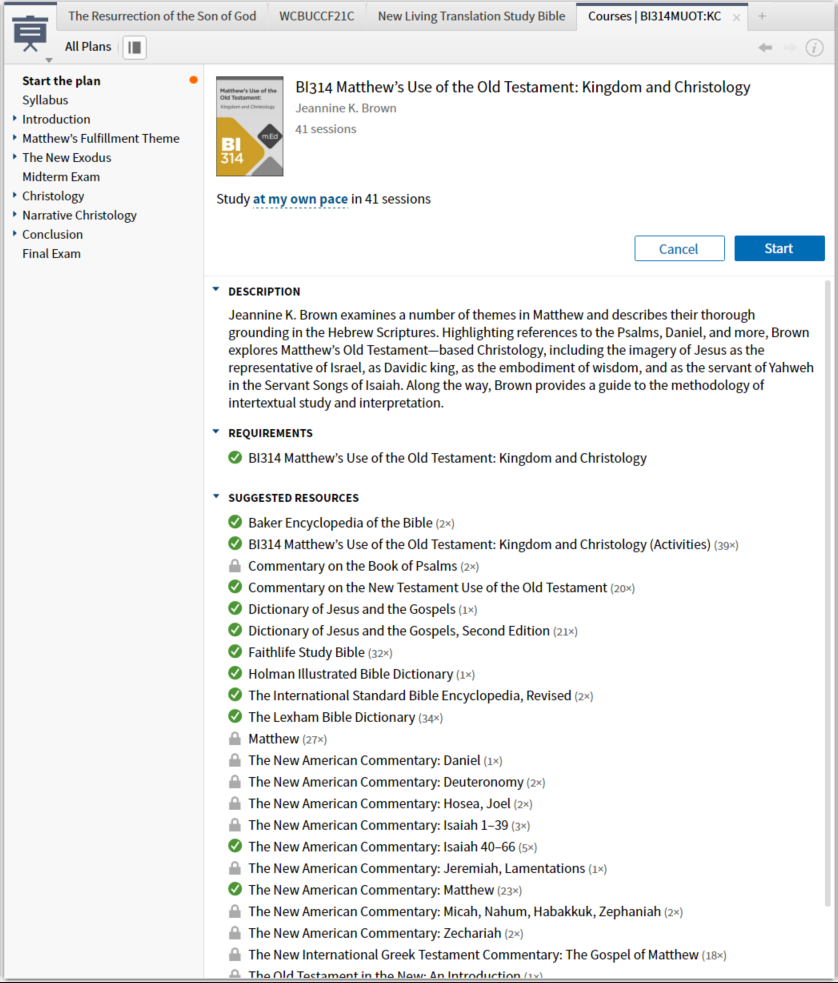This screenshot has width=838, height=983.
Task: Collapse the REQUIREMENTS section
Action: [216, 432]
